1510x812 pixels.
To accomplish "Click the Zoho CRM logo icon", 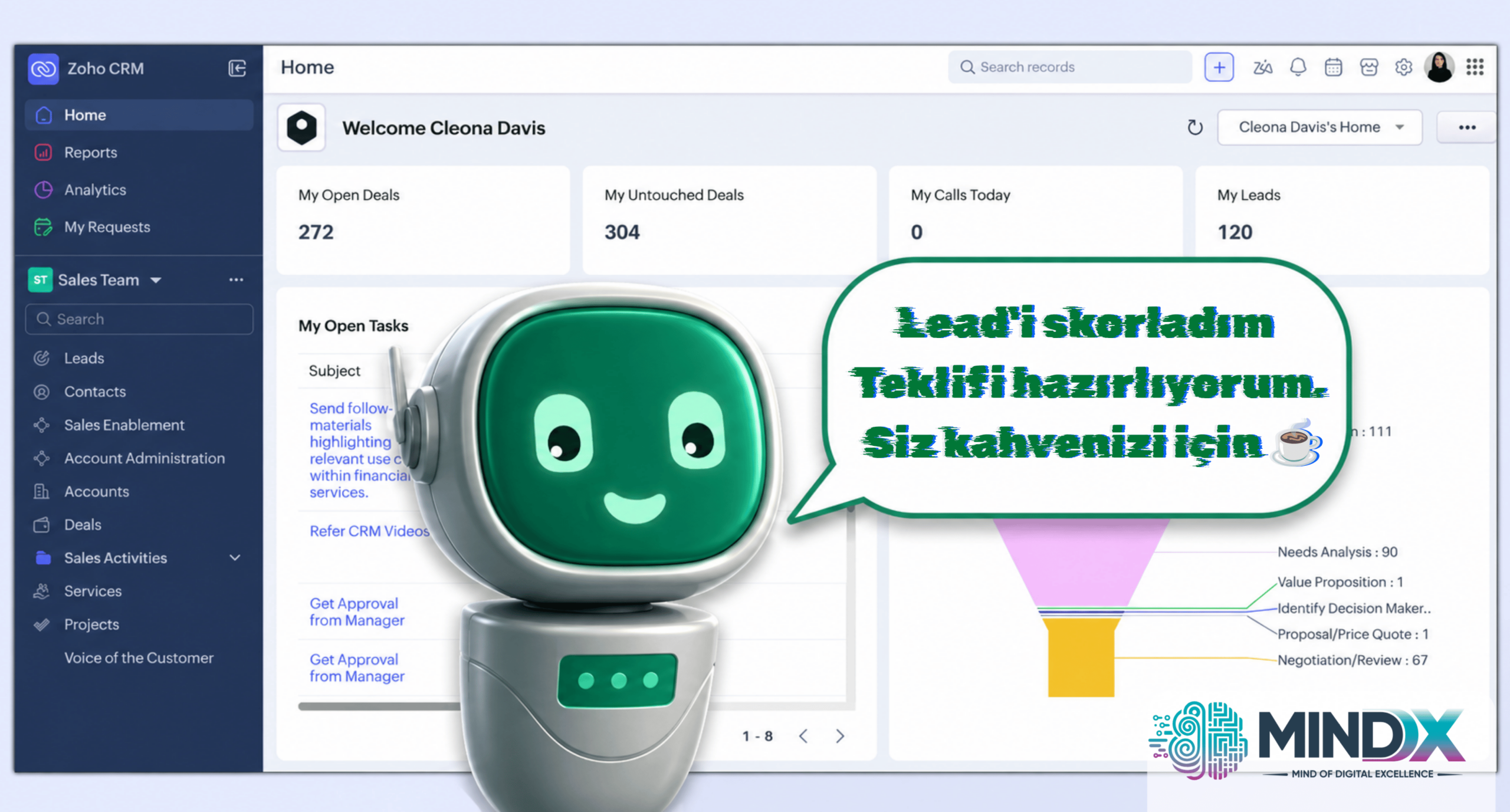I will [x=43, y=69].
